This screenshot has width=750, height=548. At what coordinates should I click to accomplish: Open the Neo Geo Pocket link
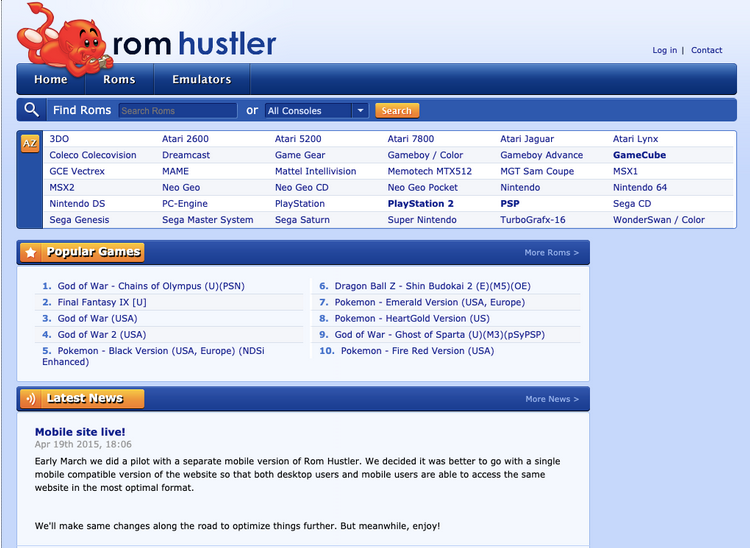click(x=422, y=187)
